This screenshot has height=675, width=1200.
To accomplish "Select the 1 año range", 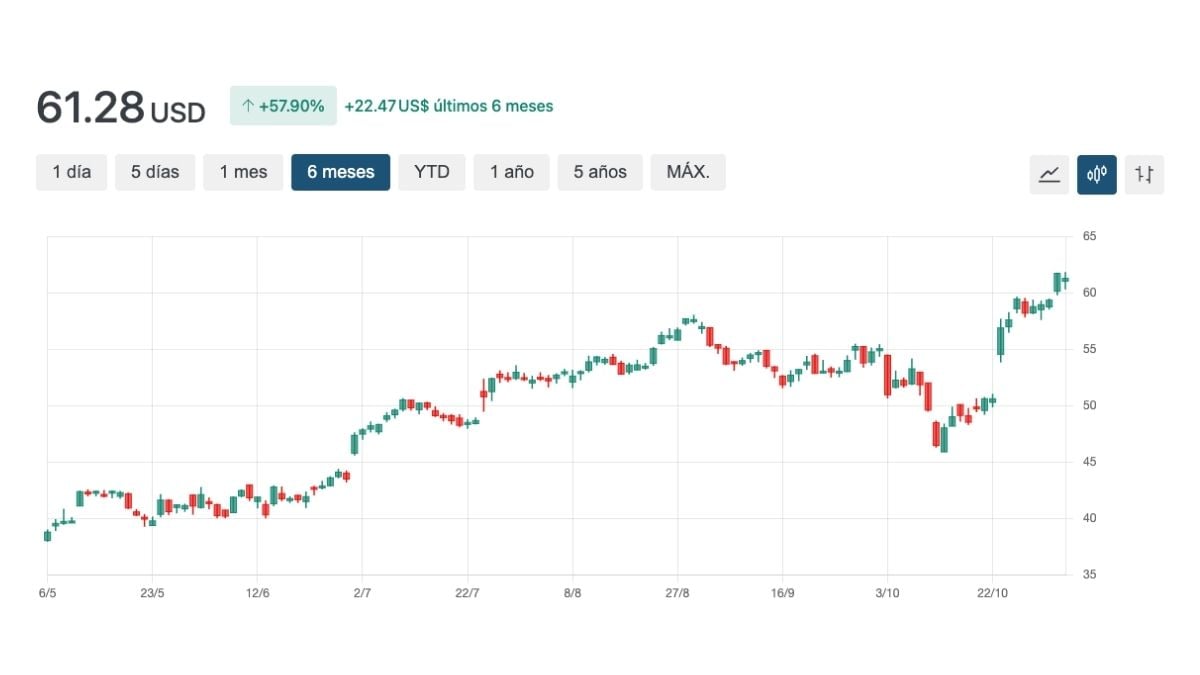I will (x=512, y=172).
